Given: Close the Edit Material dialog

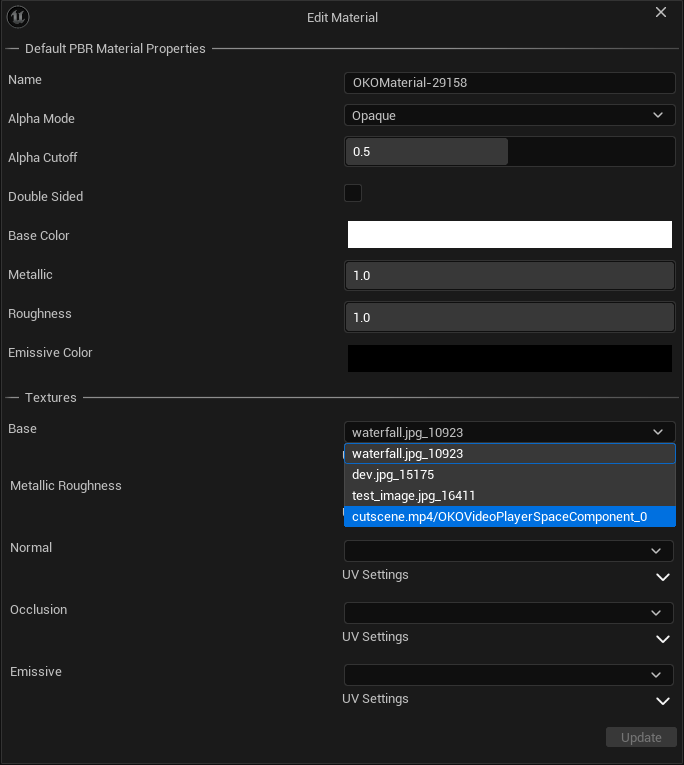Looking at the screenshot, I should [x=661, y=12].
